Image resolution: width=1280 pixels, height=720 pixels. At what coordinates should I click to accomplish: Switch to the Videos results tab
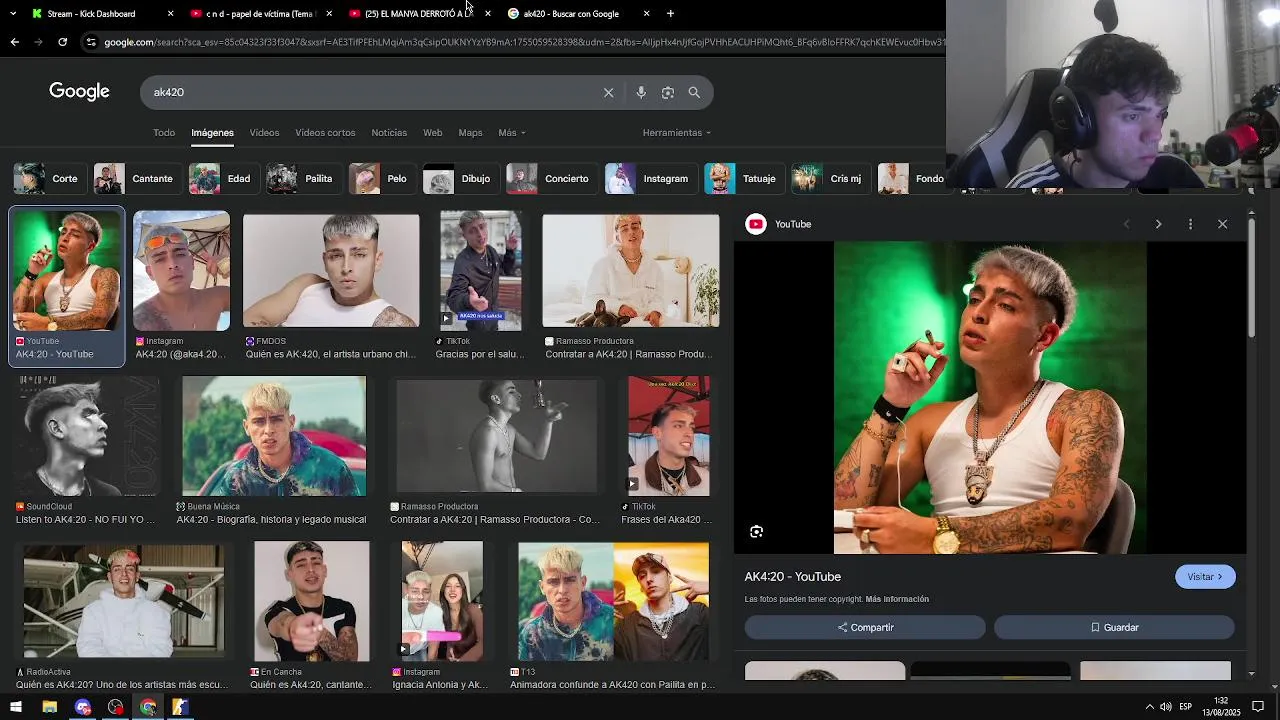264,133
